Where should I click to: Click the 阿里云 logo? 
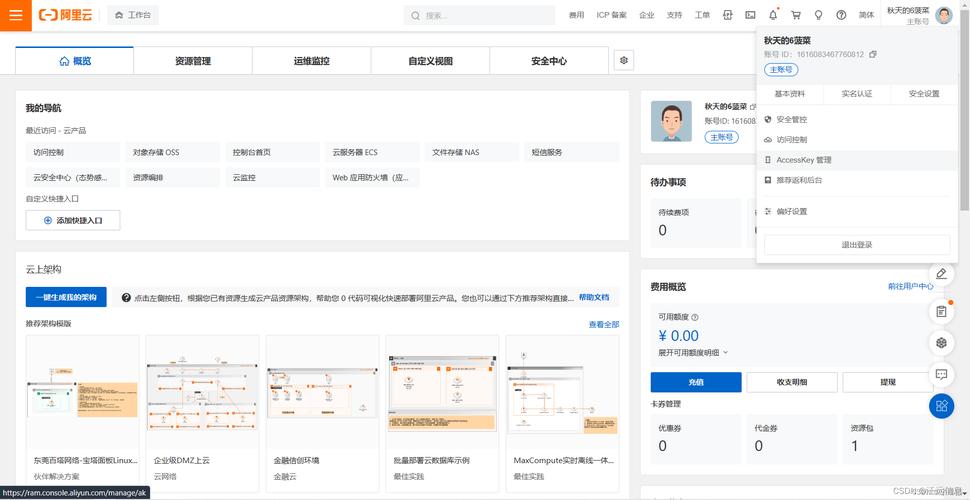click(x=65, y=15)
